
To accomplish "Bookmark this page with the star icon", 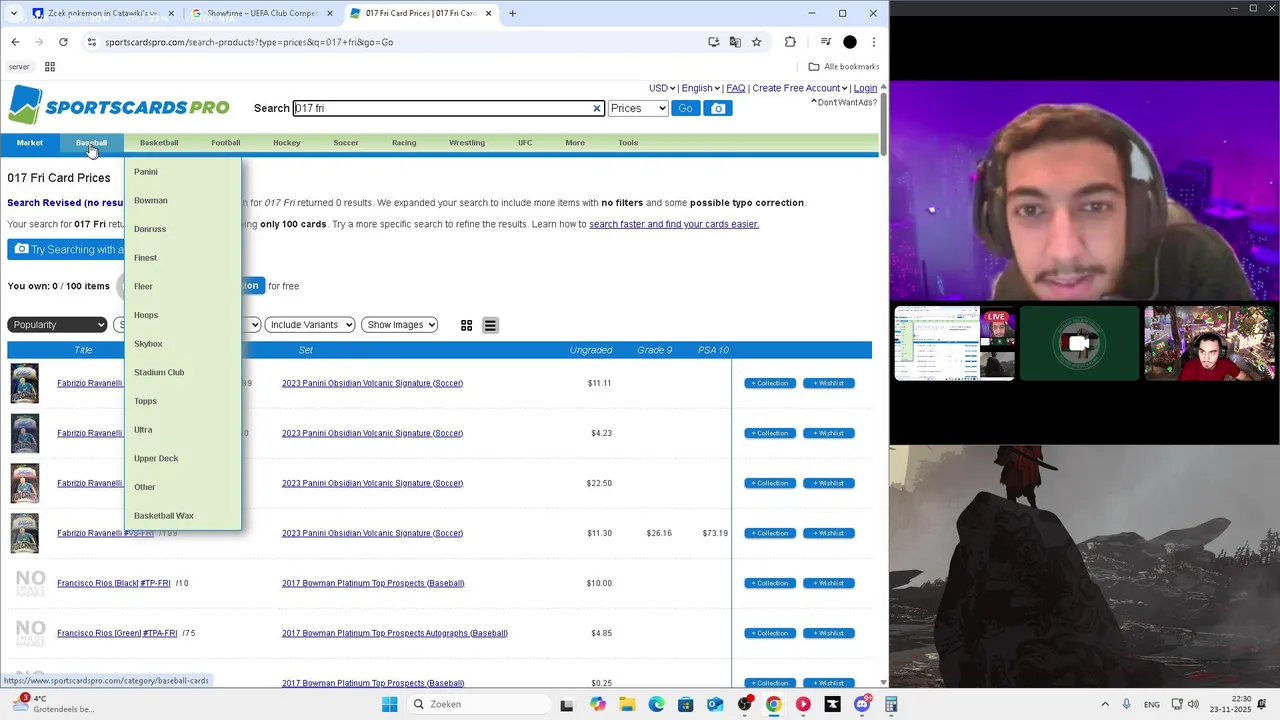I will [757, 42].
